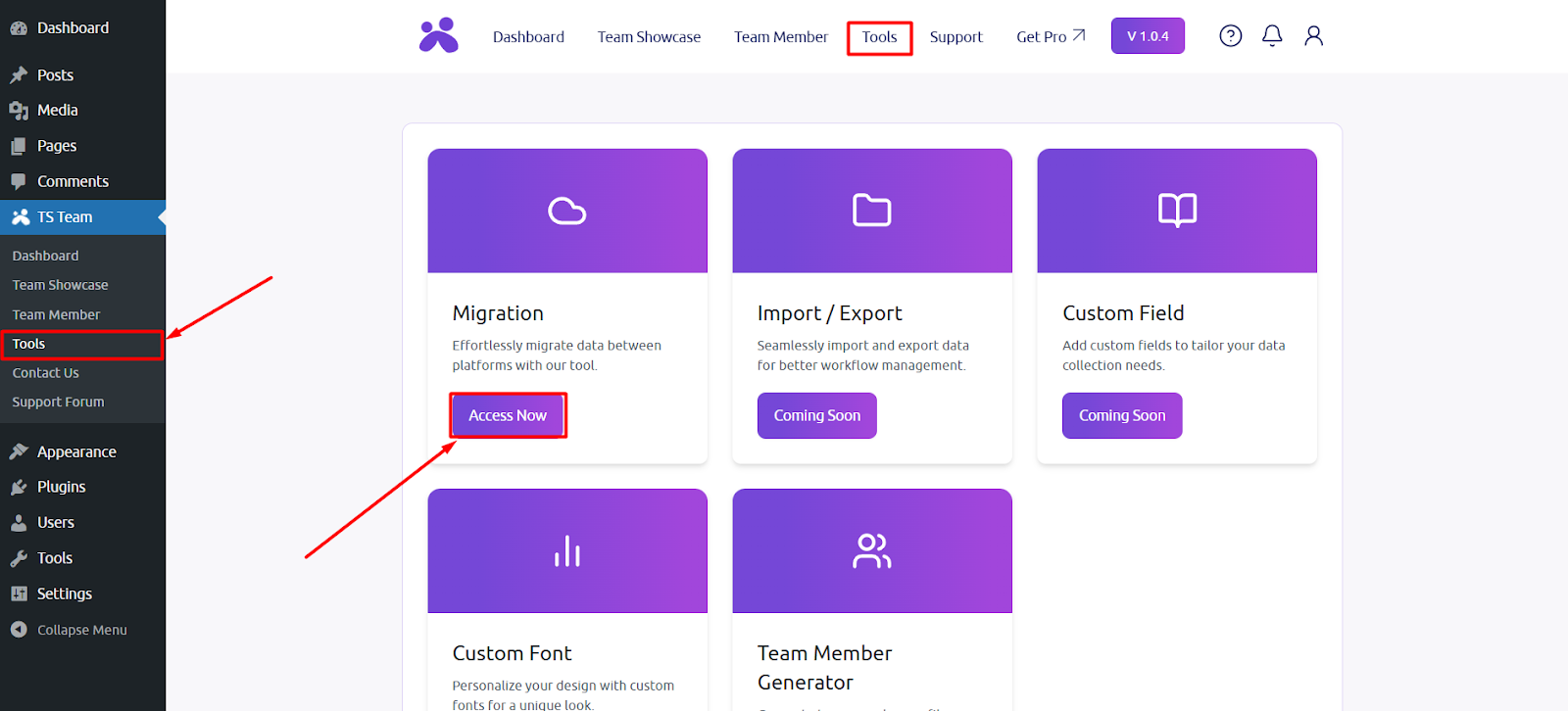Image resolution: width=1568 pixels, height=711 pixels.
Task: Click the TS Team logo icon
Action: (x=438, y=36)
